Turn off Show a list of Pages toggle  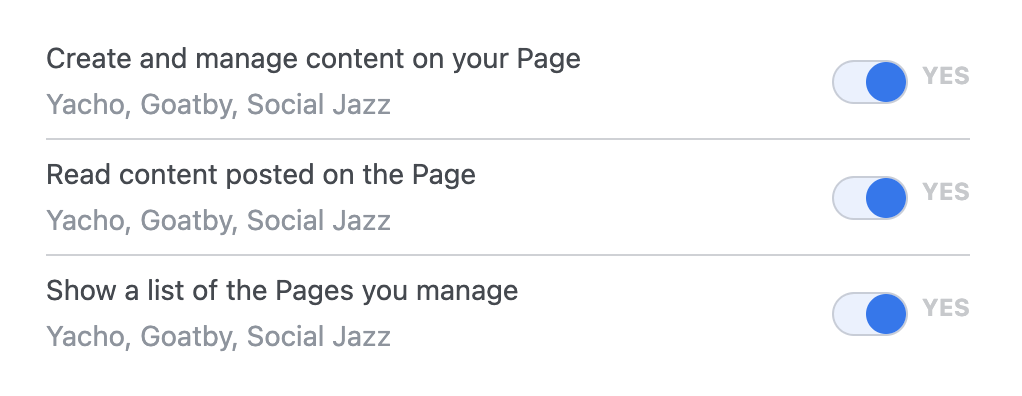pyautogui.click(x=869, y=314)
